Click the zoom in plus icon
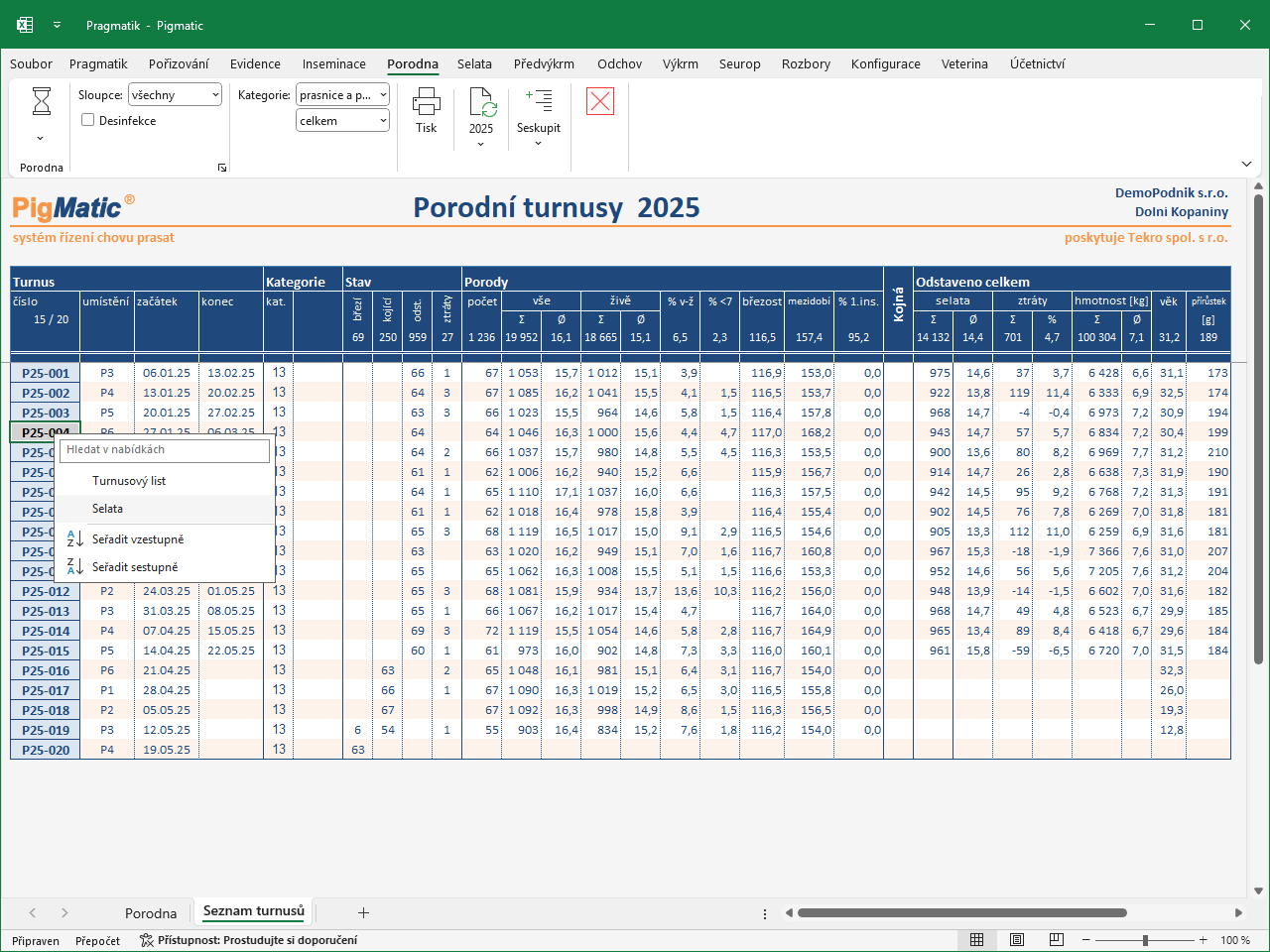Screen dimensions: 1270x952 1204,940
